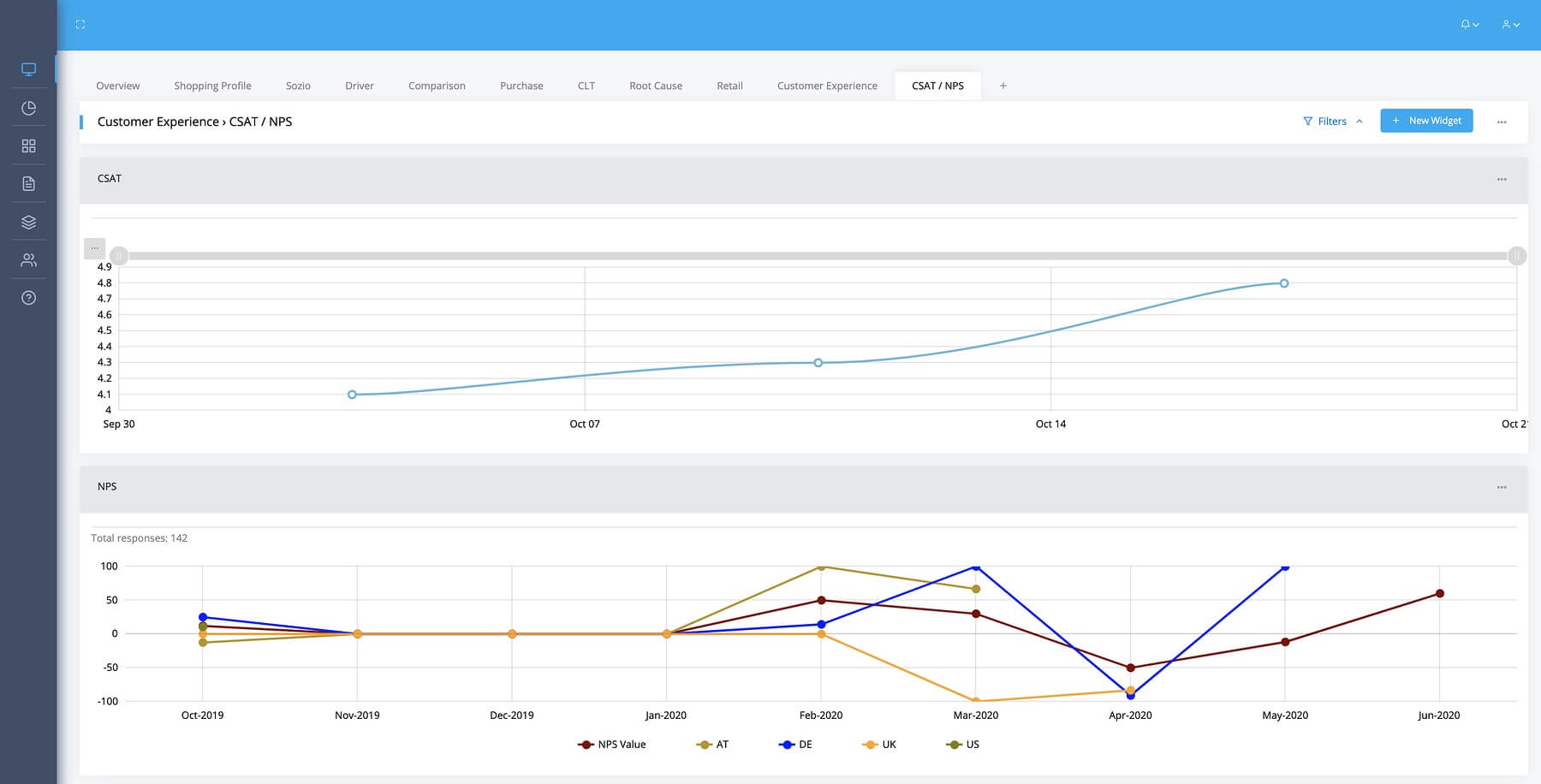This screenshot has height=784, width=1541.
Task: Select the stacked layers sidebar icon
Action: tap(28, 223)
